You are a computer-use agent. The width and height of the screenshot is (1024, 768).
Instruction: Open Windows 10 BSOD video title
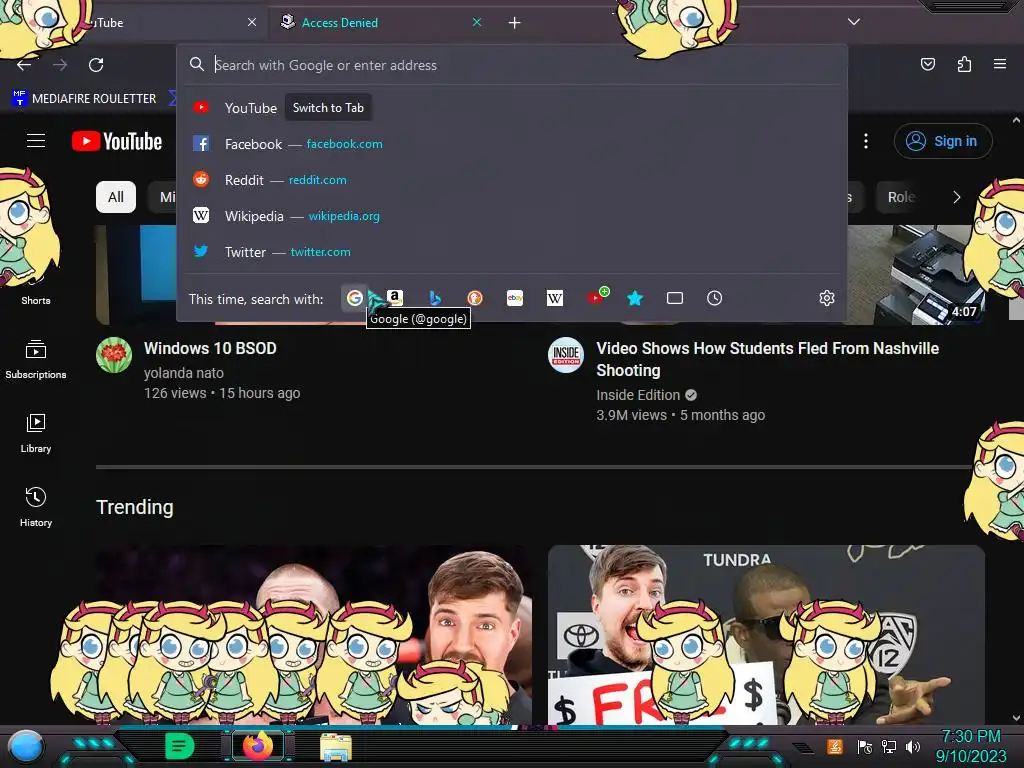tap(210, 348)
